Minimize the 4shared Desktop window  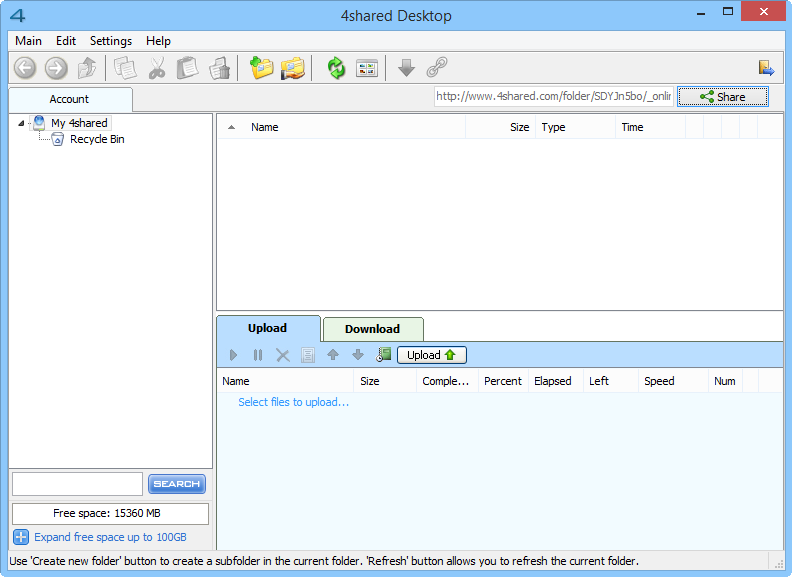tap(701, 13)
